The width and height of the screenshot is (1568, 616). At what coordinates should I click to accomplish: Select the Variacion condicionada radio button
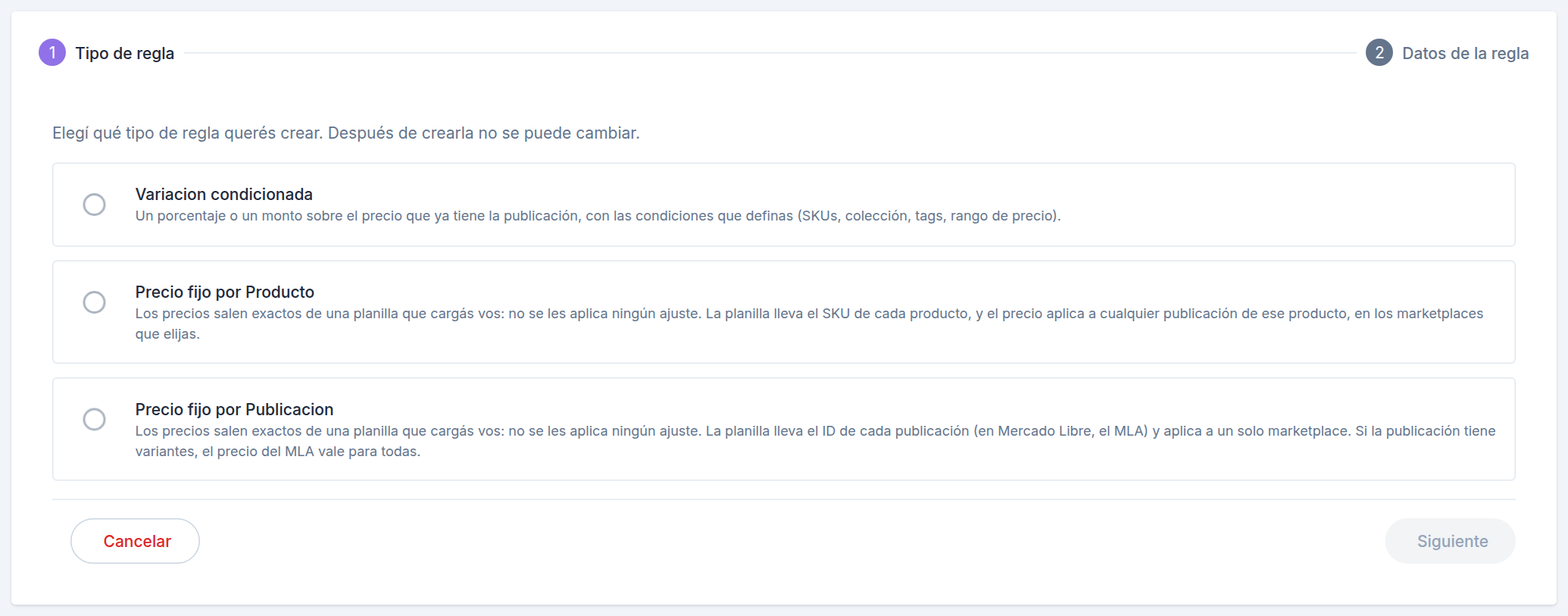[94, 205]
